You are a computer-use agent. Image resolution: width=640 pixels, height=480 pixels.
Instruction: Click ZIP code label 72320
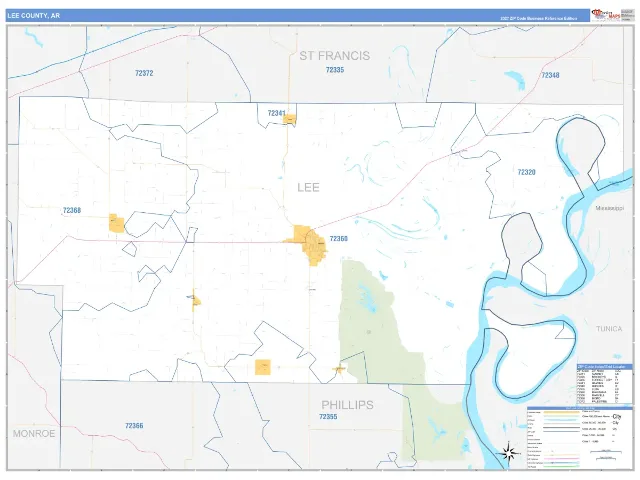pyautogui.click(x=526, y=172)
